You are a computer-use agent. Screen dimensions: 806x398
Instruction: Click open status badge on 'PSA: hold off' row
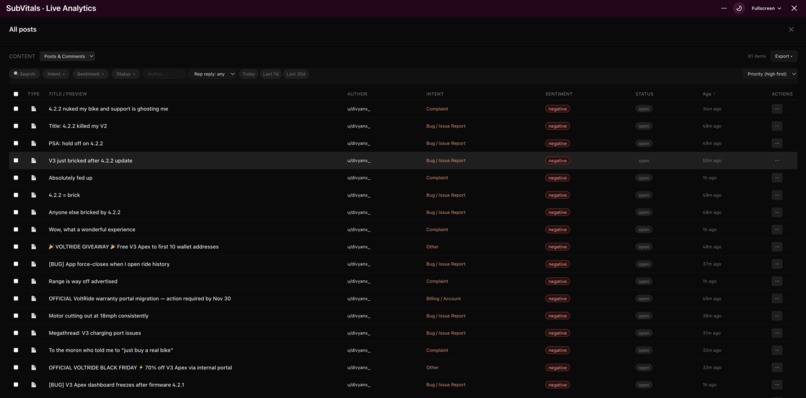644,143
